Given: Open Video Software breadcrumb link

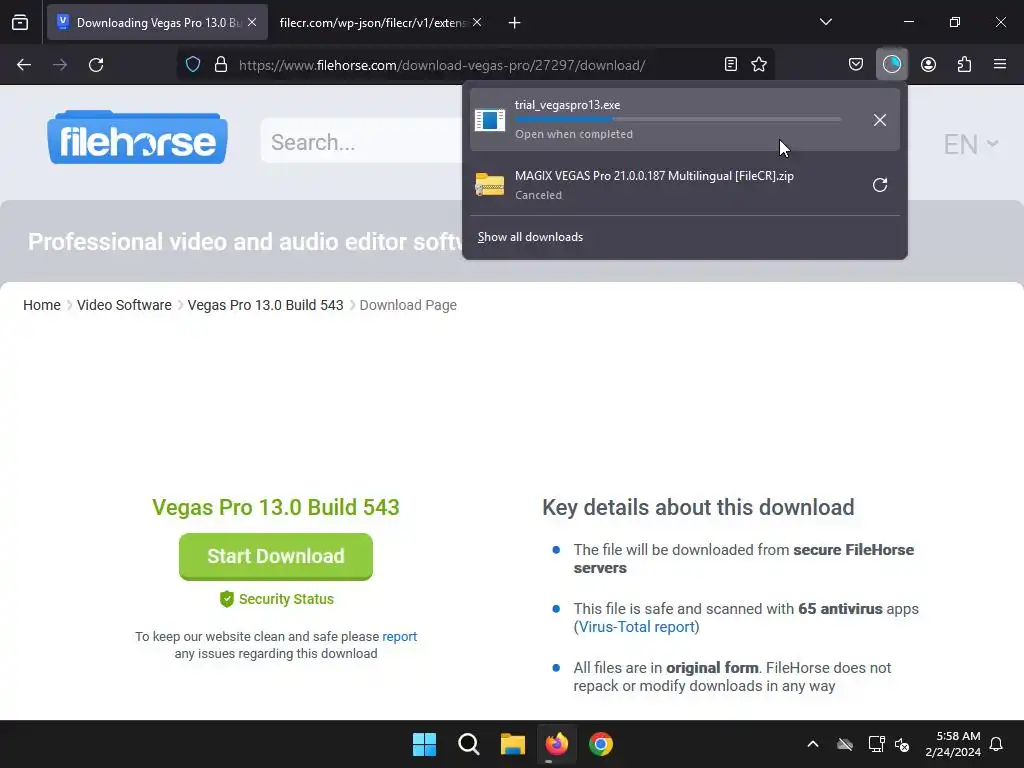Looking at the screenshot, I should click(124, 305).
